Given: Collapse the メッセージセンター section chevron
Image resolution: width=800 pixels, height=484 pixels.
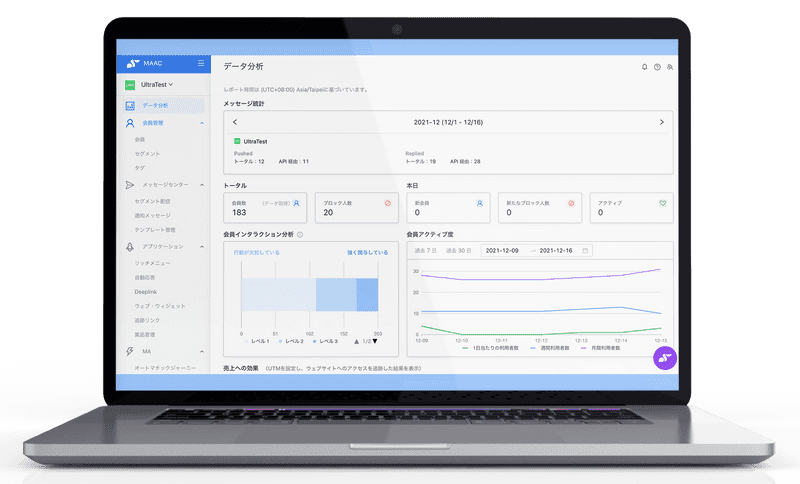Looking at the screenshot, I should tap(202, 185).
